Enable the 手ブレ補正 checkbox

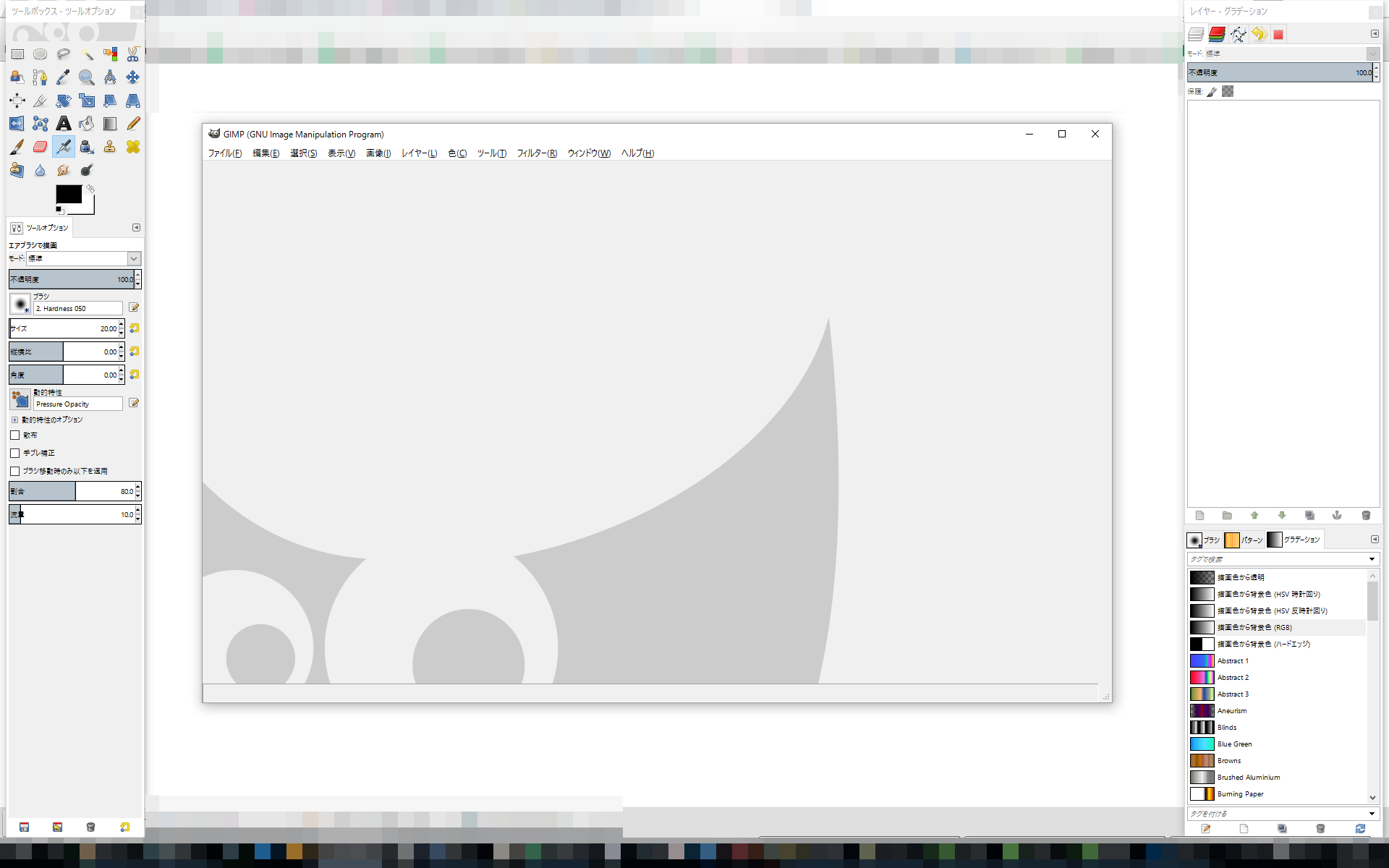click(14, 453)
